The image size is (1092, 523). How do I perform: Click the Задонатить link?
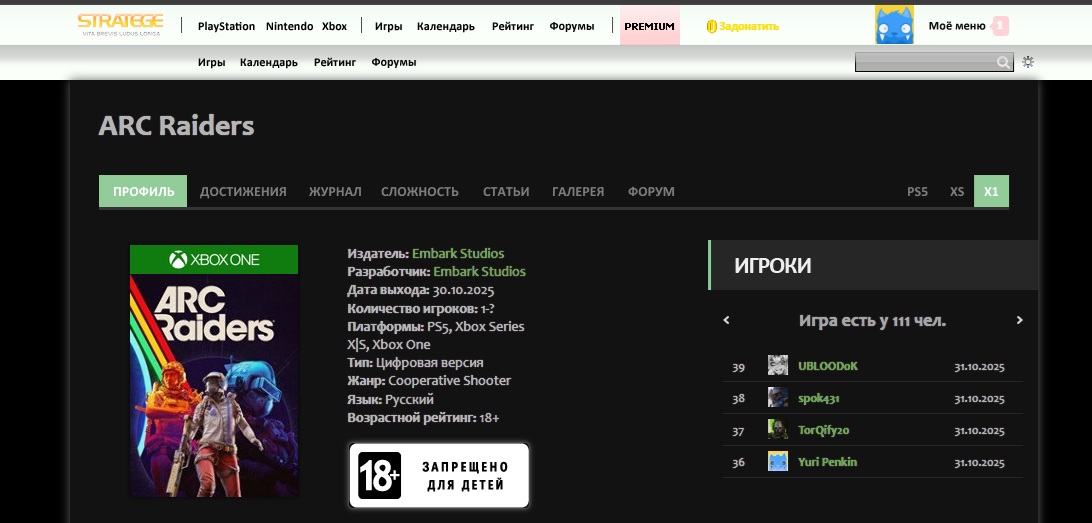(749, 26)
